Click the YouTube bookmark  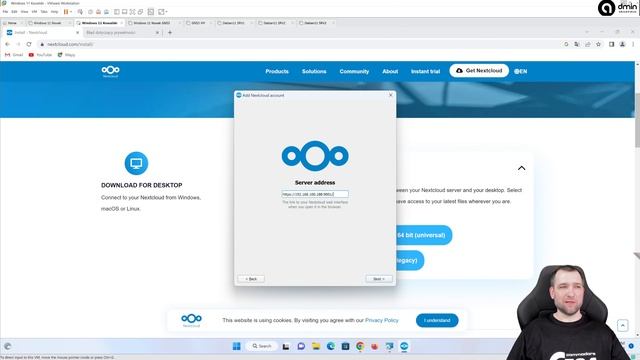(40, 55)
